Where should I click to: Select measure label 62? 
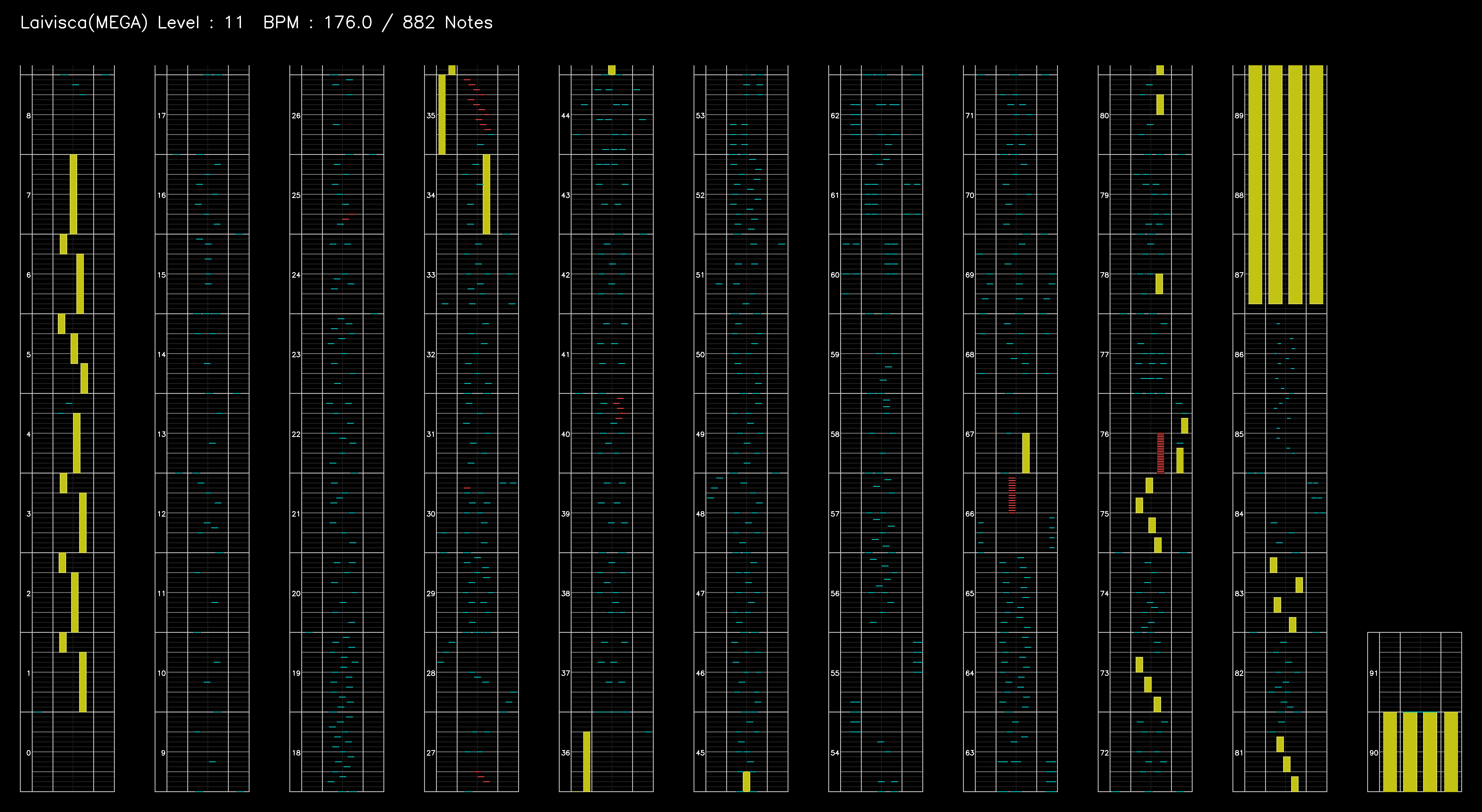(835, 116)
